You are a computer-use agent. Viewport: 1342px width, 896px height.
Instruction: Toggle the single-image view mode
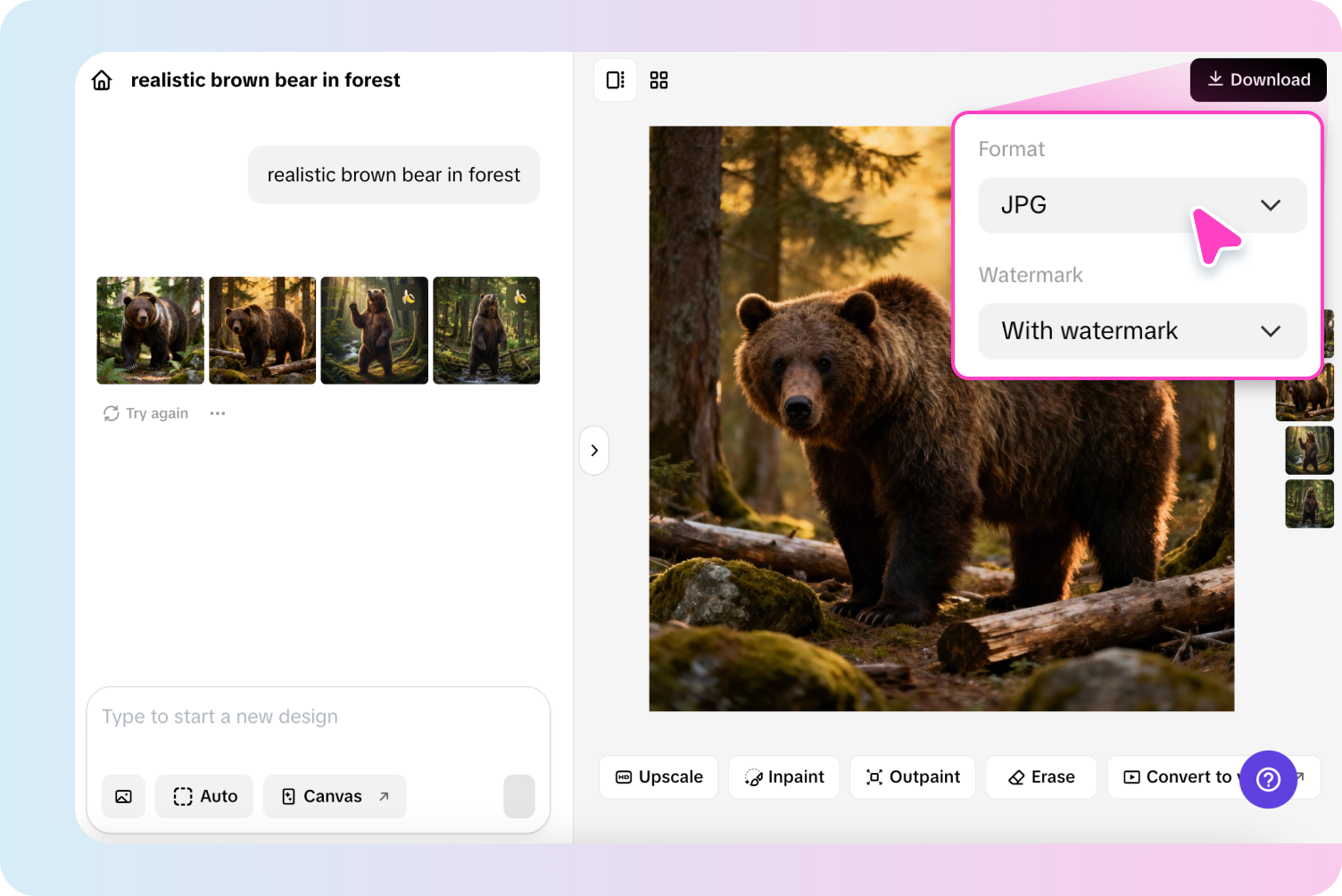tap(615, 79)
